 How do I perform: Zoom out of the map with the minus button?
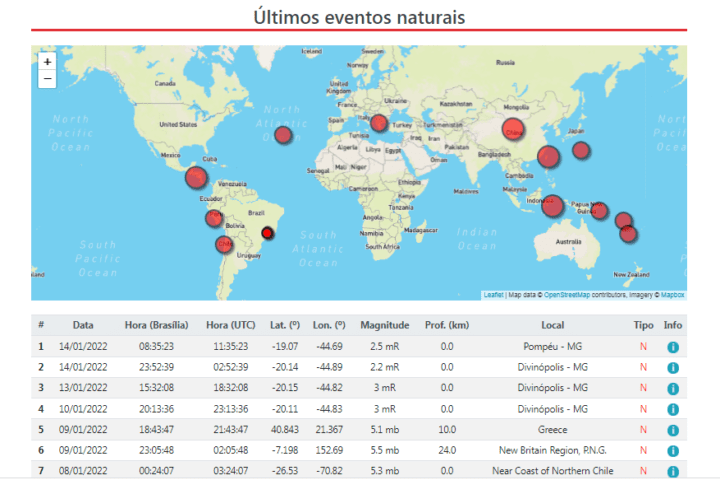click(x=47, y=79)
